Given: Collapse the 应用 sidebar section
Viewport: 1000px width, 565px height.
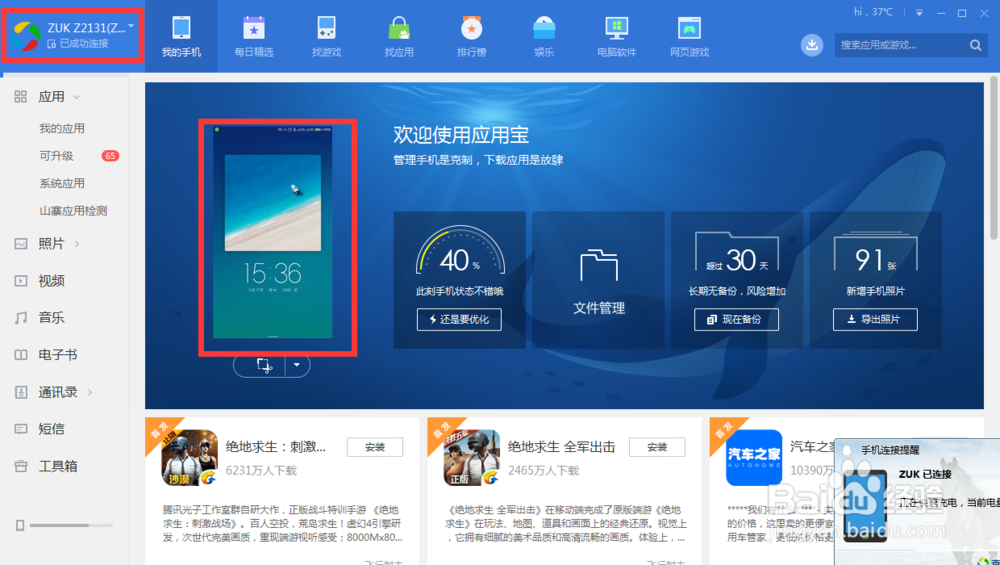Looking at the screenshot, I should point(77,97).
